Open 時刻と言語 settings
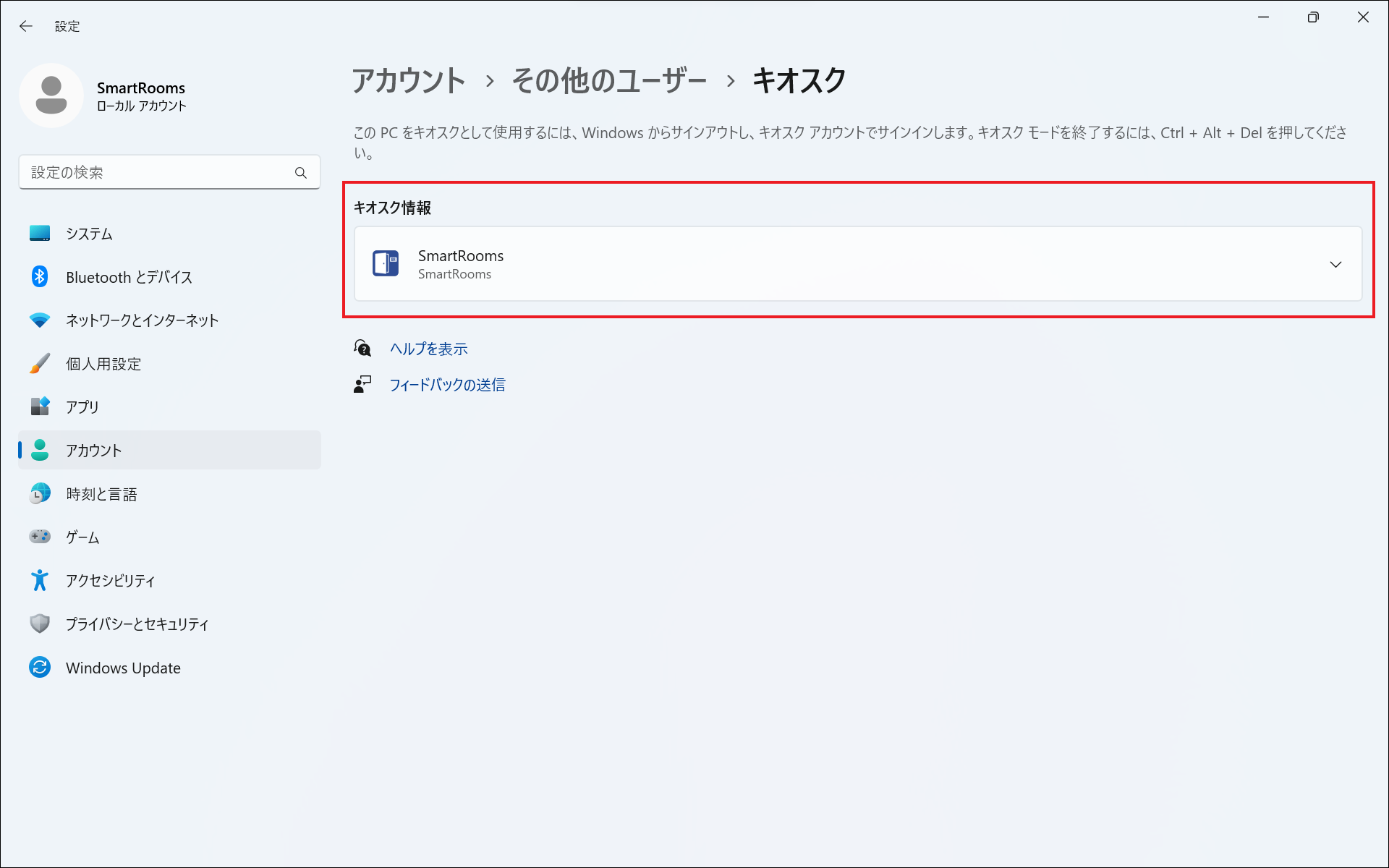 101,494
